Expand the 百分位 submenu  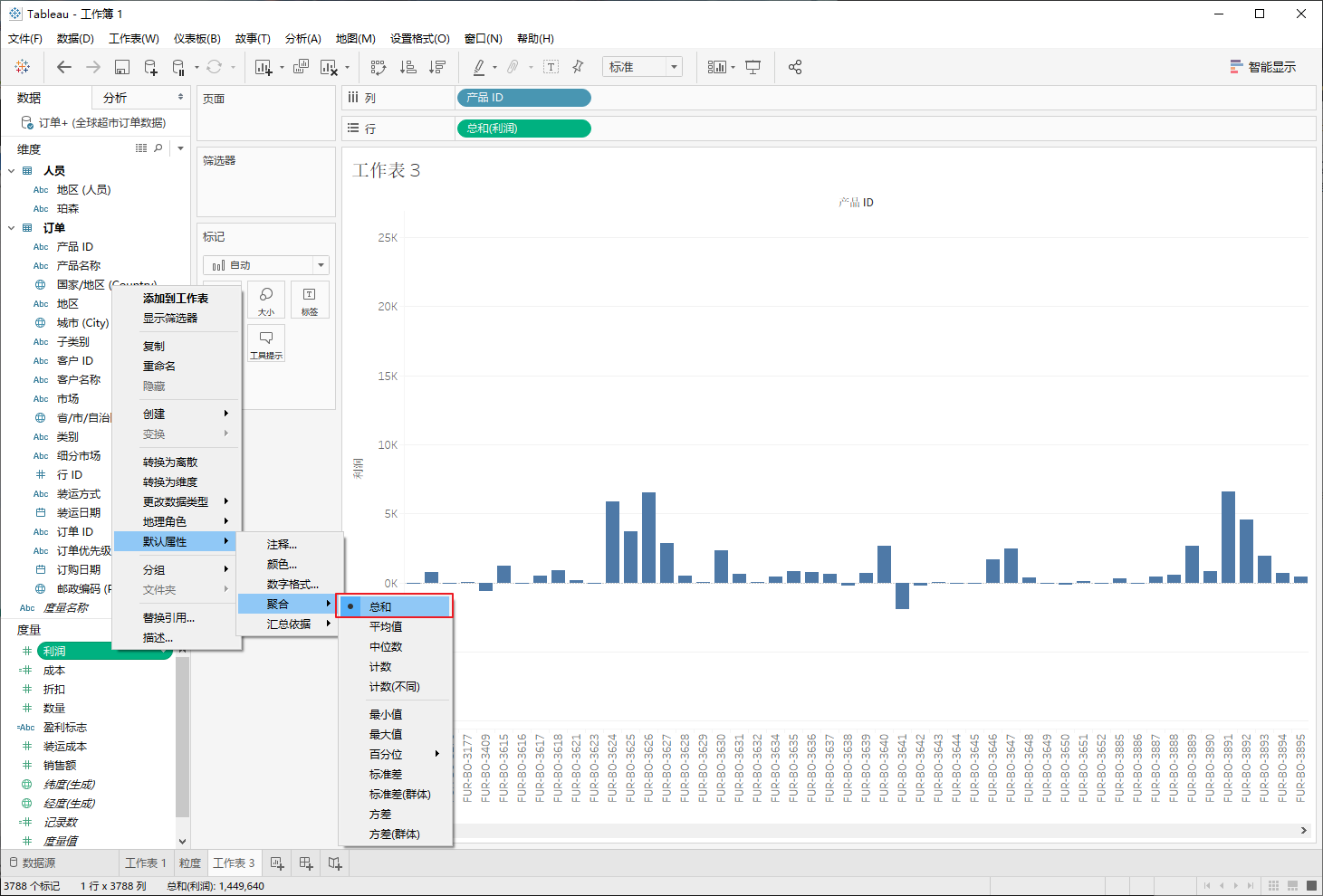pos(395,754)
